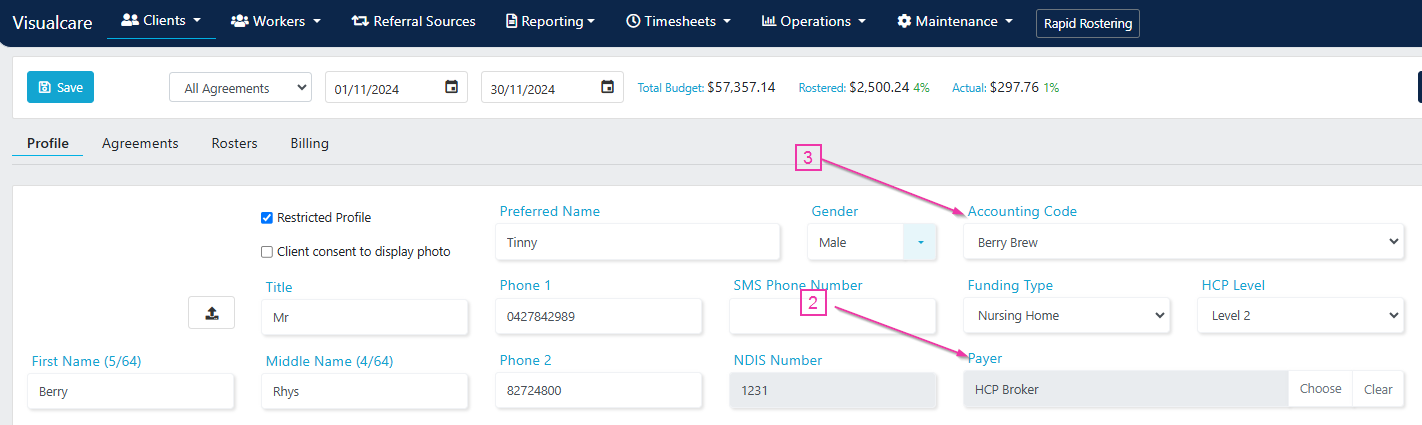Go to Referral Sources
Screen dimensions: 1422x425
click(414, 21)
